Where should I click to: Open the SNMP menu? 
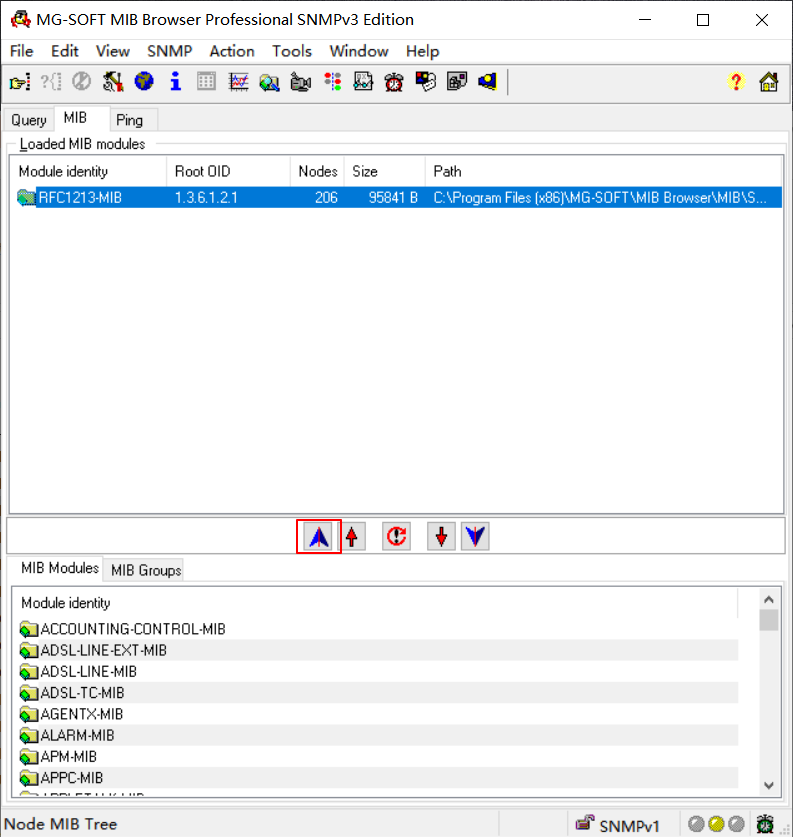169,51
